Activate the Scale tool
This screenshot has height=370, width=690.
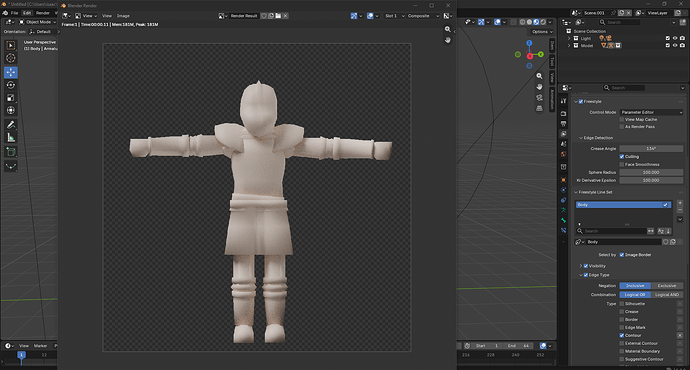tap(11, 98)
